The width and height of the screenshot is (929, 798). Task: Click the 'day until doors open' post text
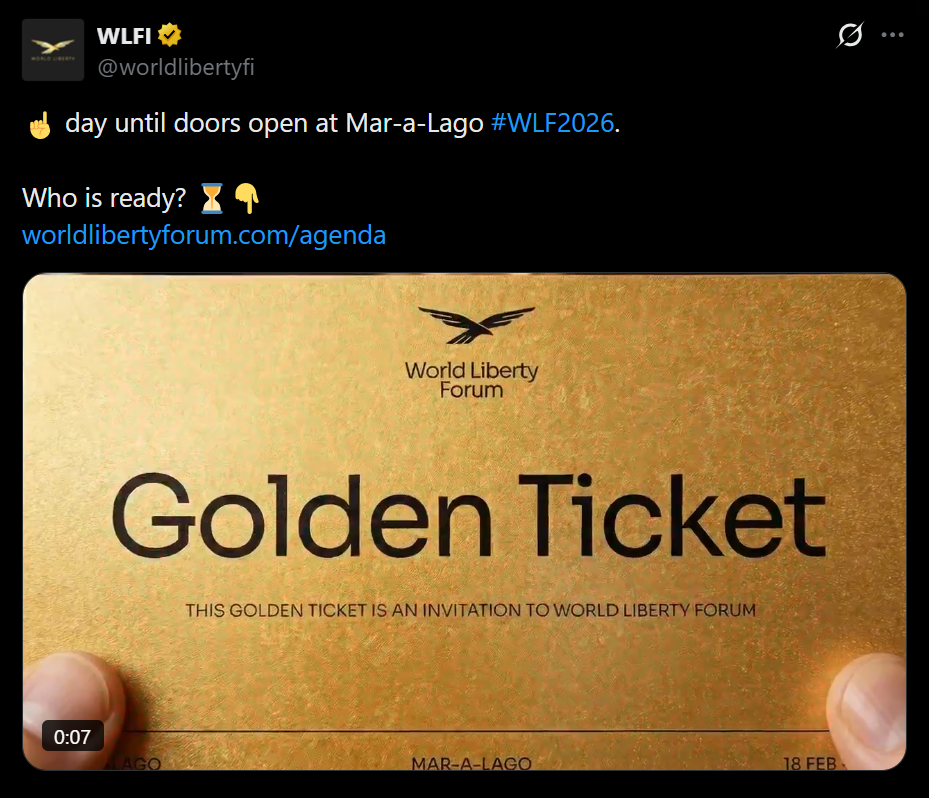(x=274, y=123)
